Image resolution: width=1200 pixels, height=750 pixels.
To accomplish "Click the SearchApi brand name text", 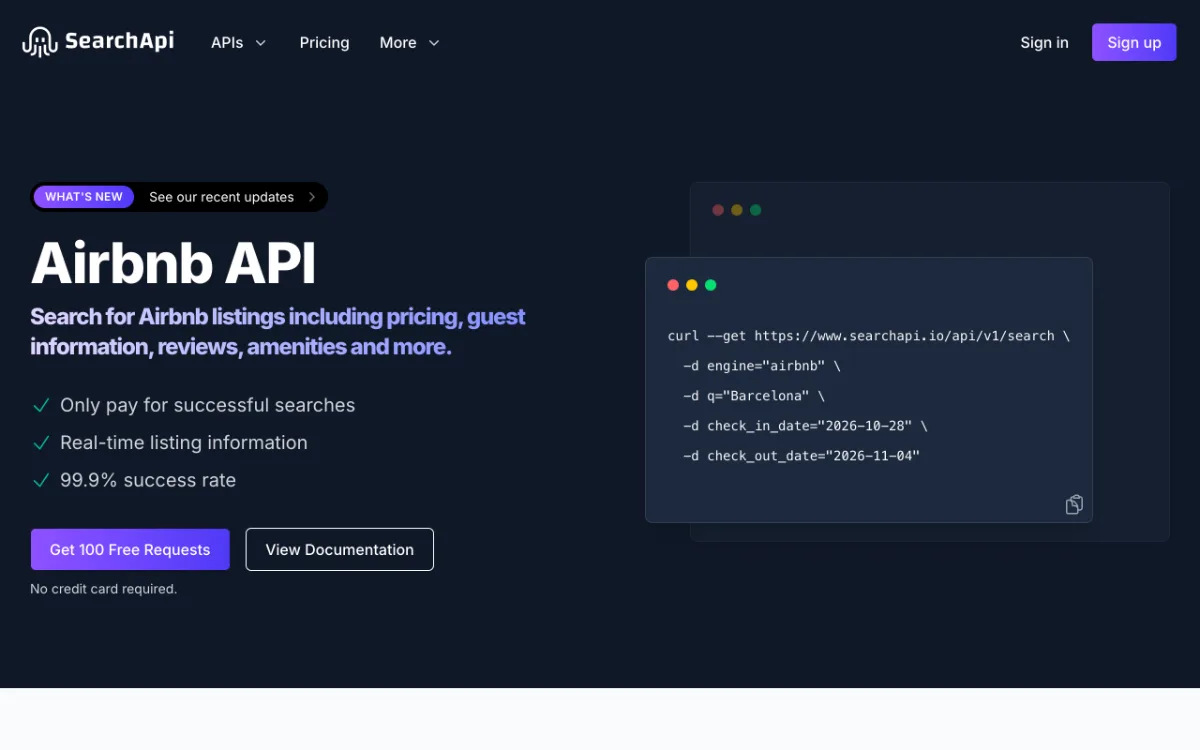I will tap(119, 41).
